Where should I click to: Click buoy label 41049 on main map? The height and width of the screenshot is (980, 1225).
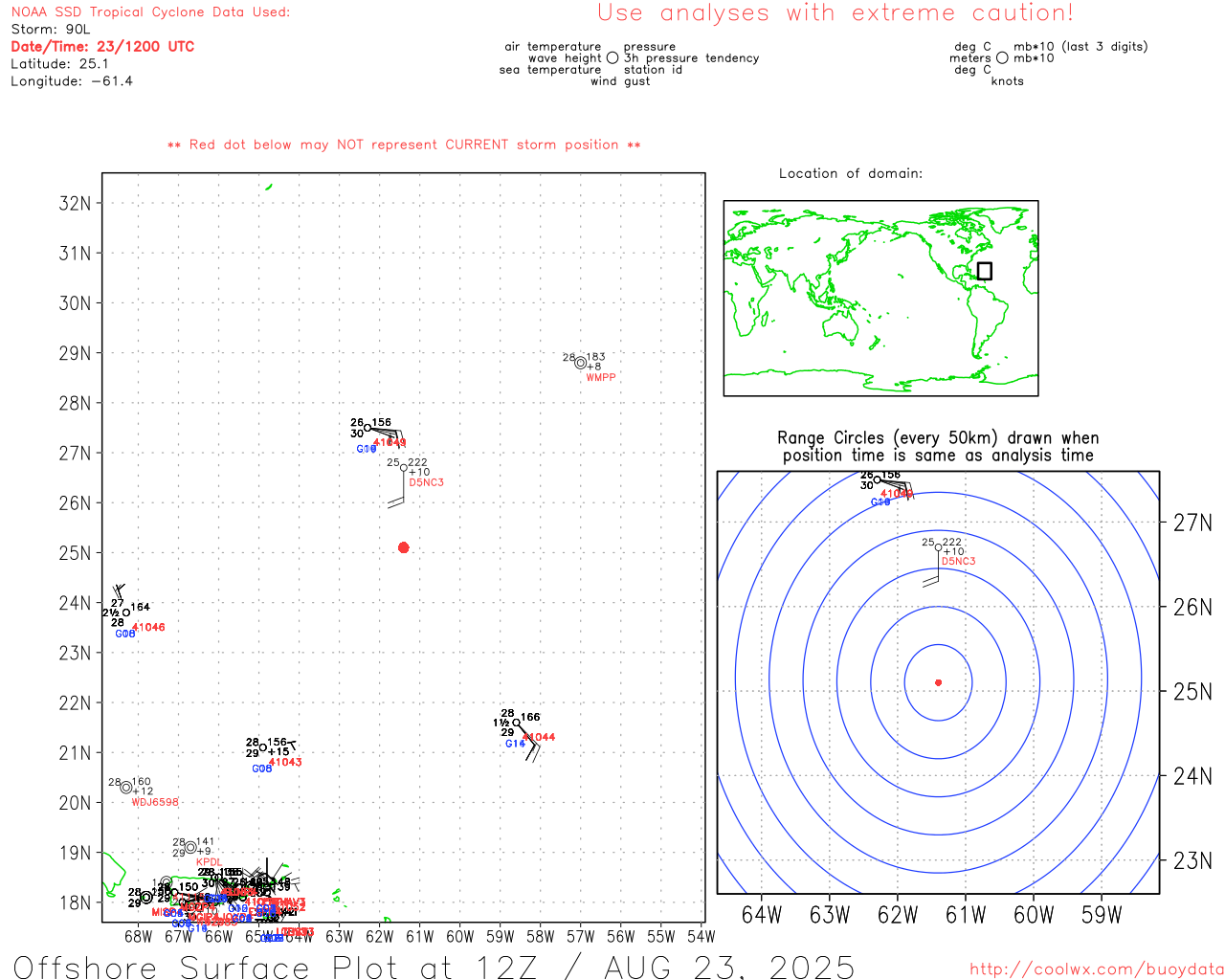390,442
